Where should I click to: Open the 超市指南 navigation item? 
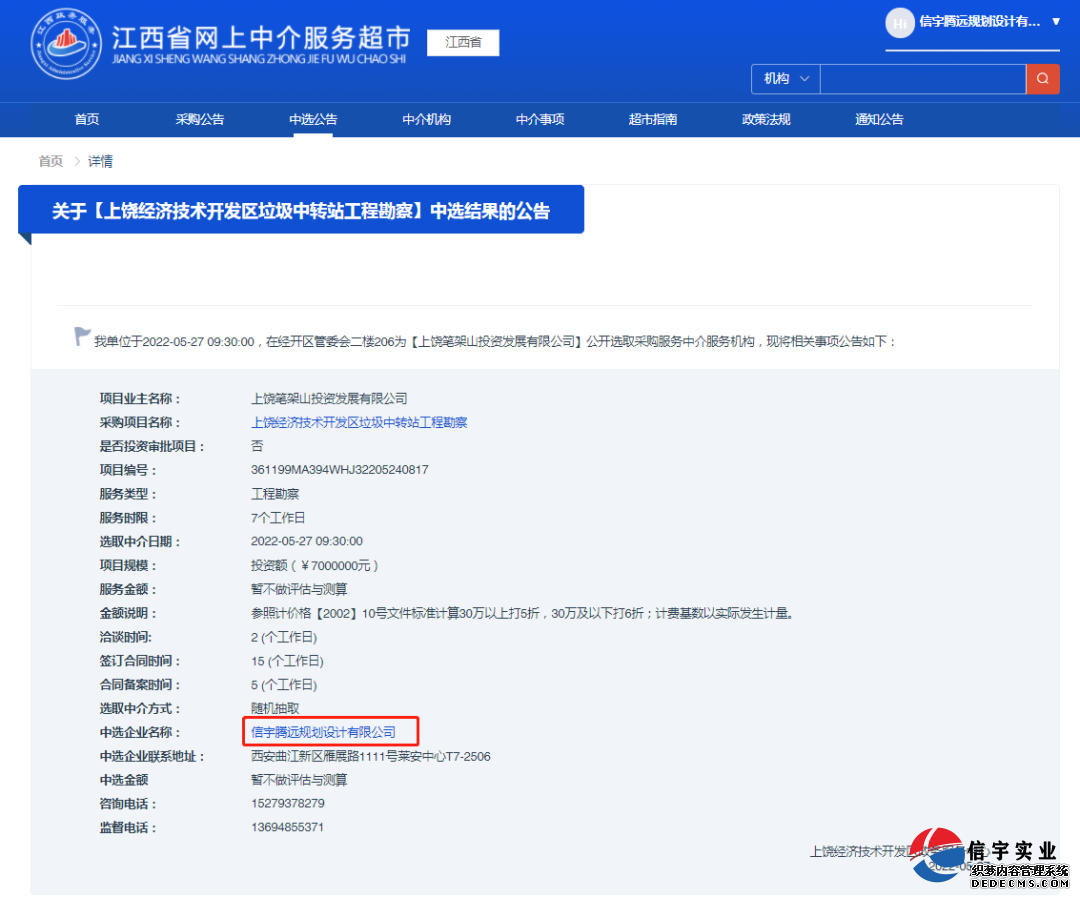coord(653,119)
